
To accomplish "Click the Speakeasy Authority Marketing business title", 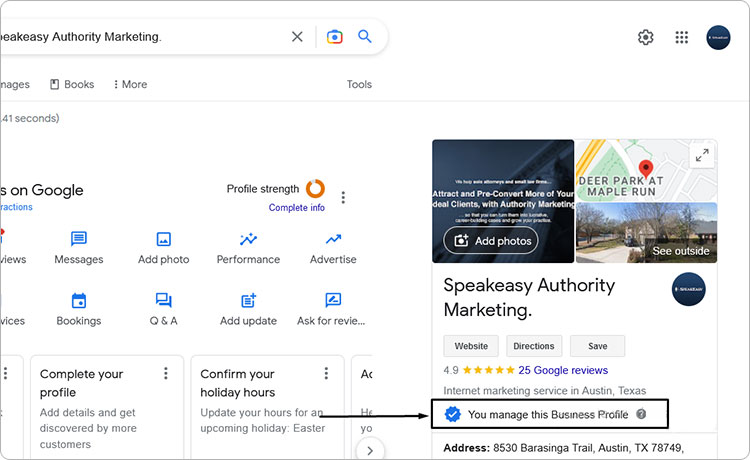I will point(529,297).
